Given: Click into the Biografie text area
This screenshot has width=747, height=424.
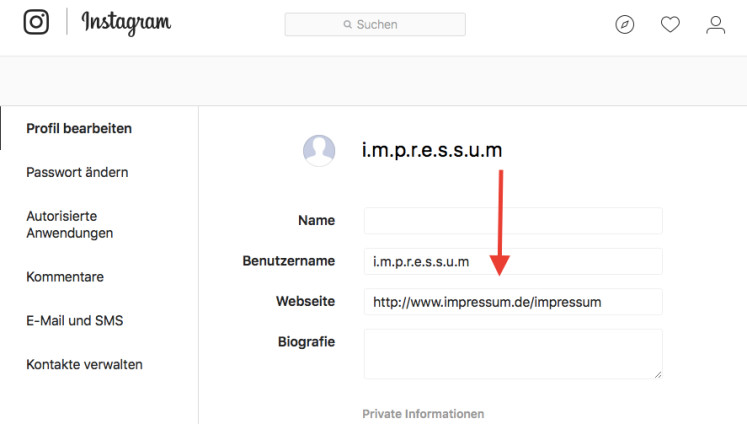Looking at the screenshot, I should (x=513, y=354).
